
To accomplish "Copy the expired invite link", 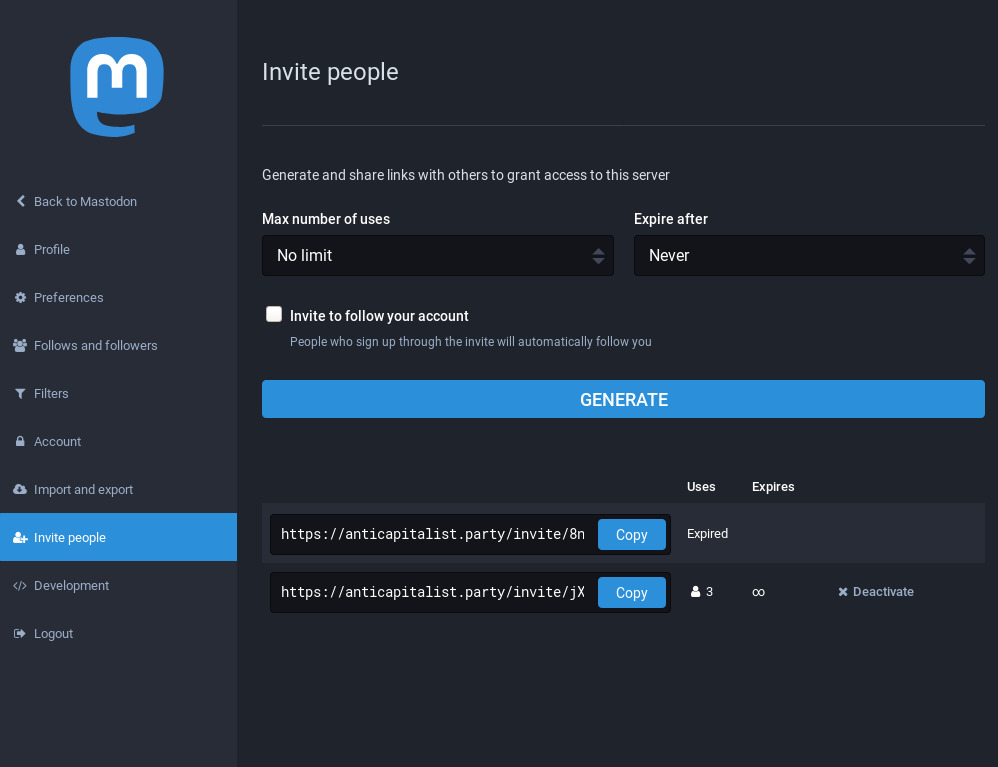I will [631, 534].
